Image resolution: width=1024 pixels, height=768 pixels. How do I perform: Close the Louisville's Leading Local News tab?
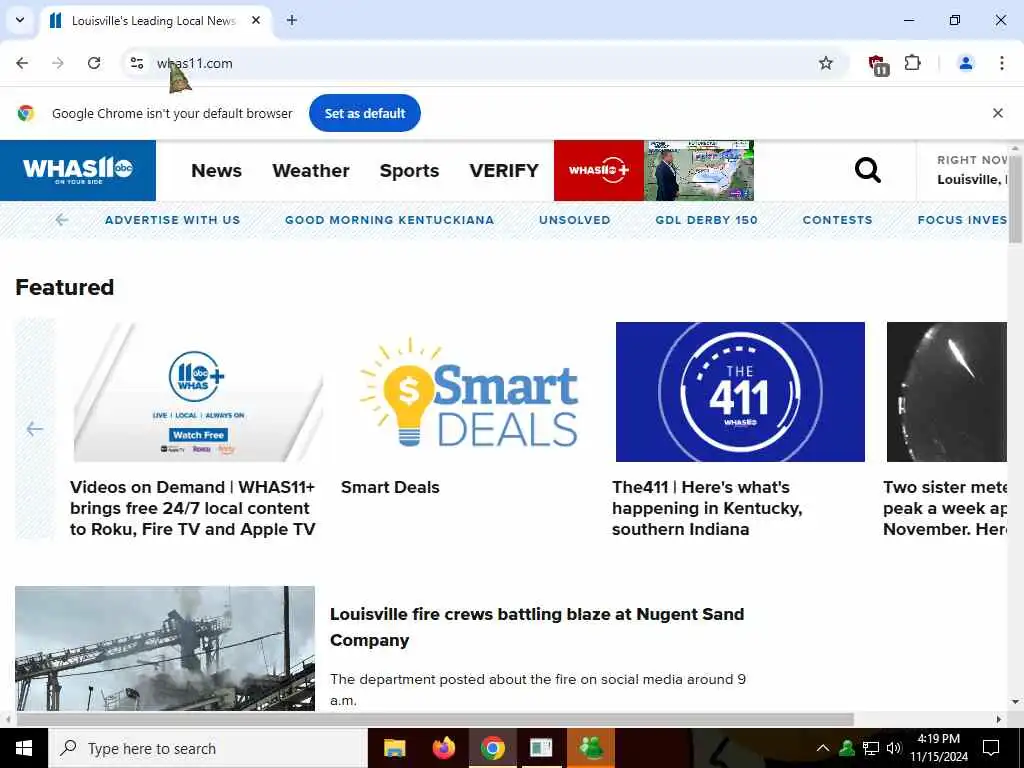point(256,20)
